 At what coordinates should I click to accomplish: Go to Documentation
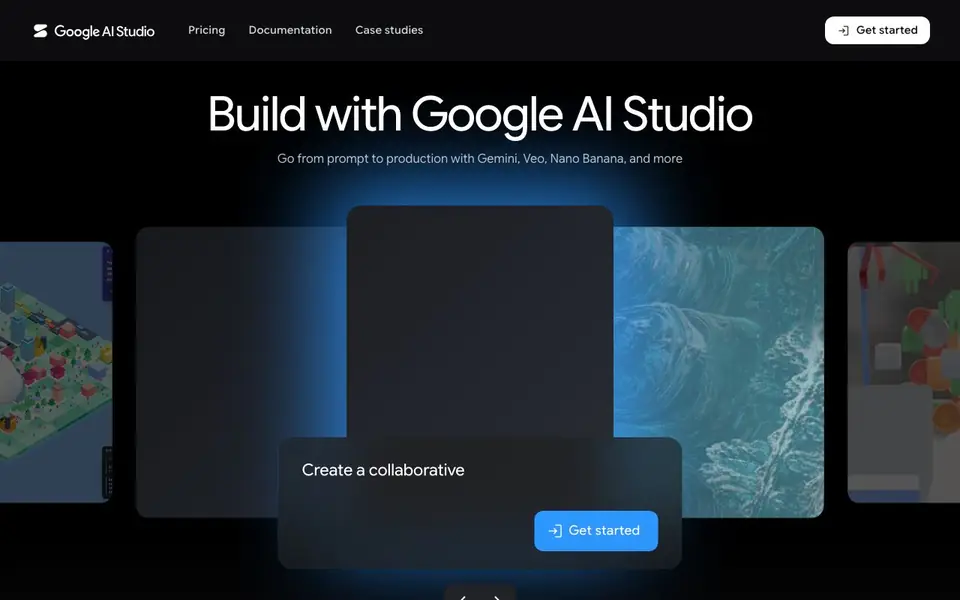[290, 30]
